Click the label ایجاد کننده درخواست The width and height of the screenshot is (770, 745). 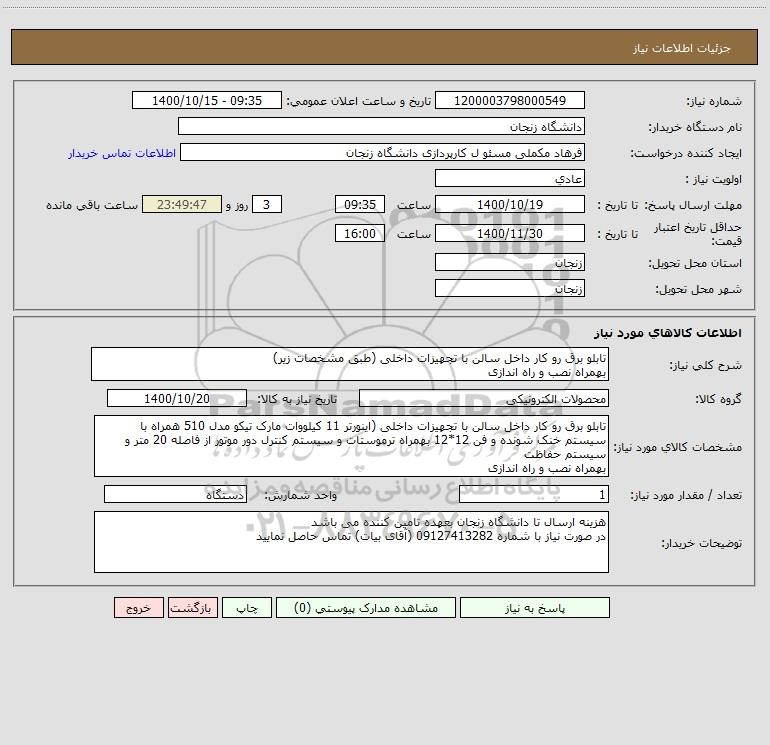[686, 153]
